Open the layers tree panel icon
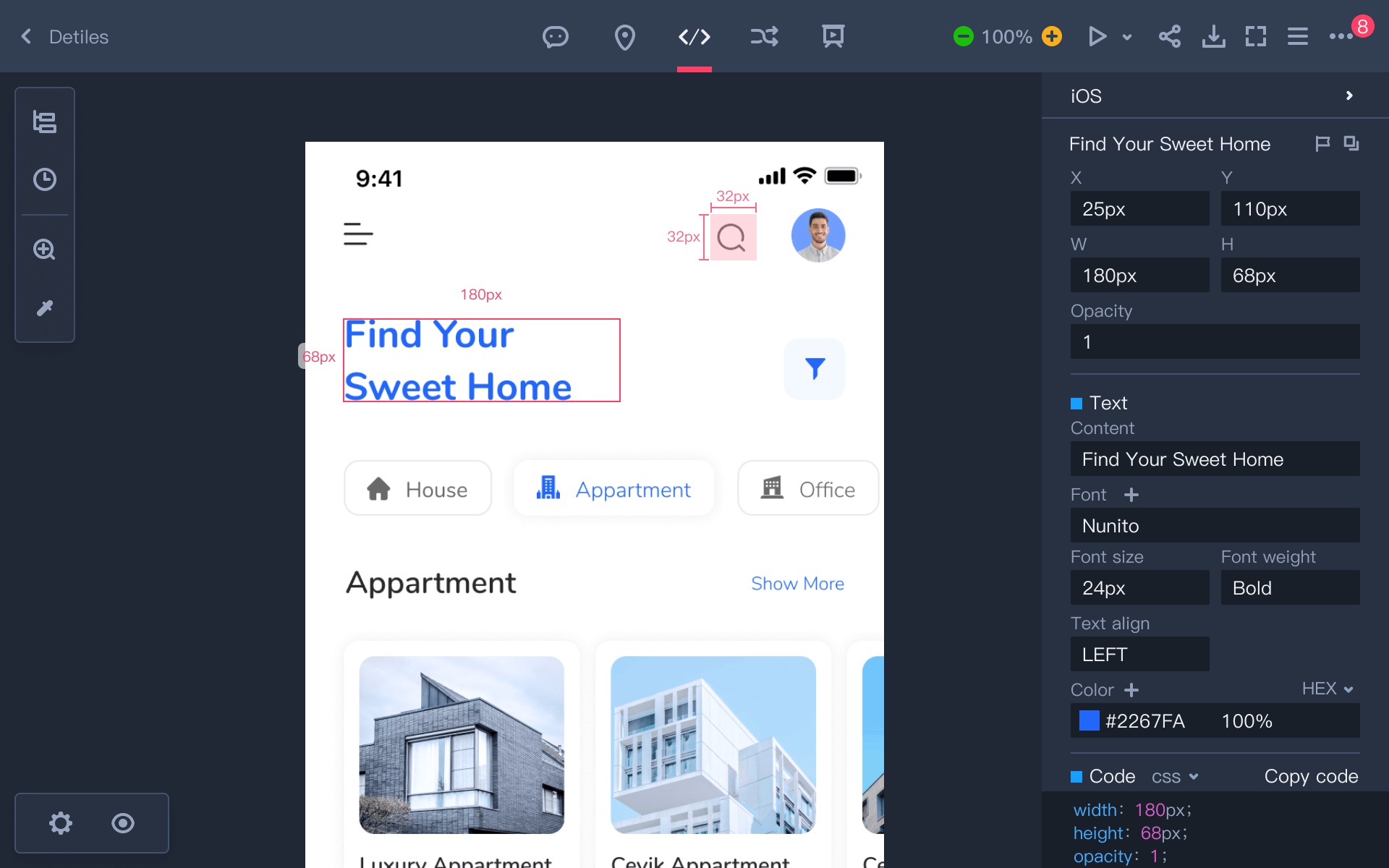 (45, 122)
